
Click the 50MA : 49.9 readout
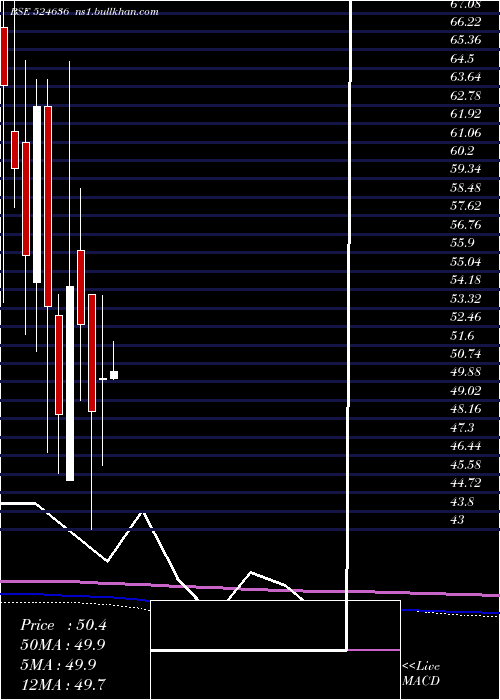coord(63,645)
